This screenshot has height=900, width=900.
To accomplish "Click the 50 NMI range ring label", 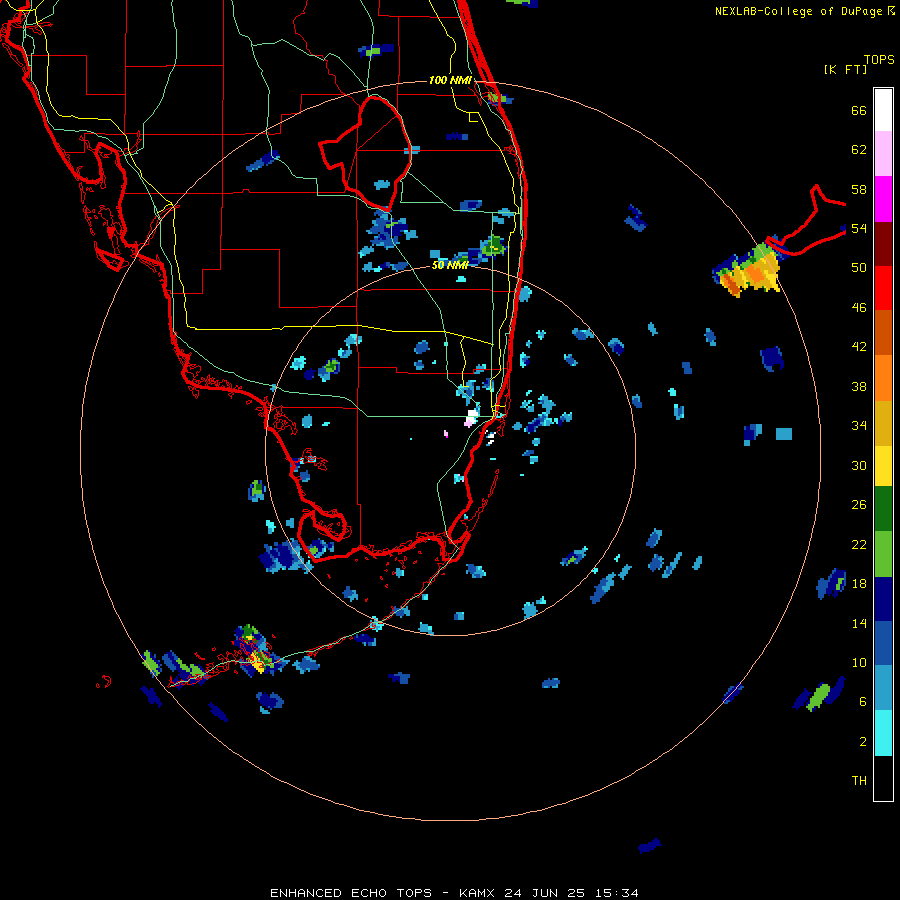I will (x=449, y=265).
